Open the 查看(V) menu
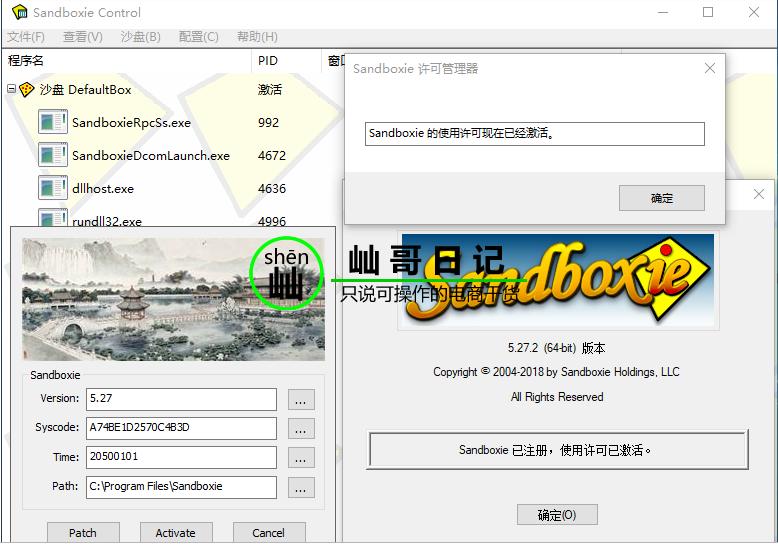778x546 pixels. (x=83, y=37)
